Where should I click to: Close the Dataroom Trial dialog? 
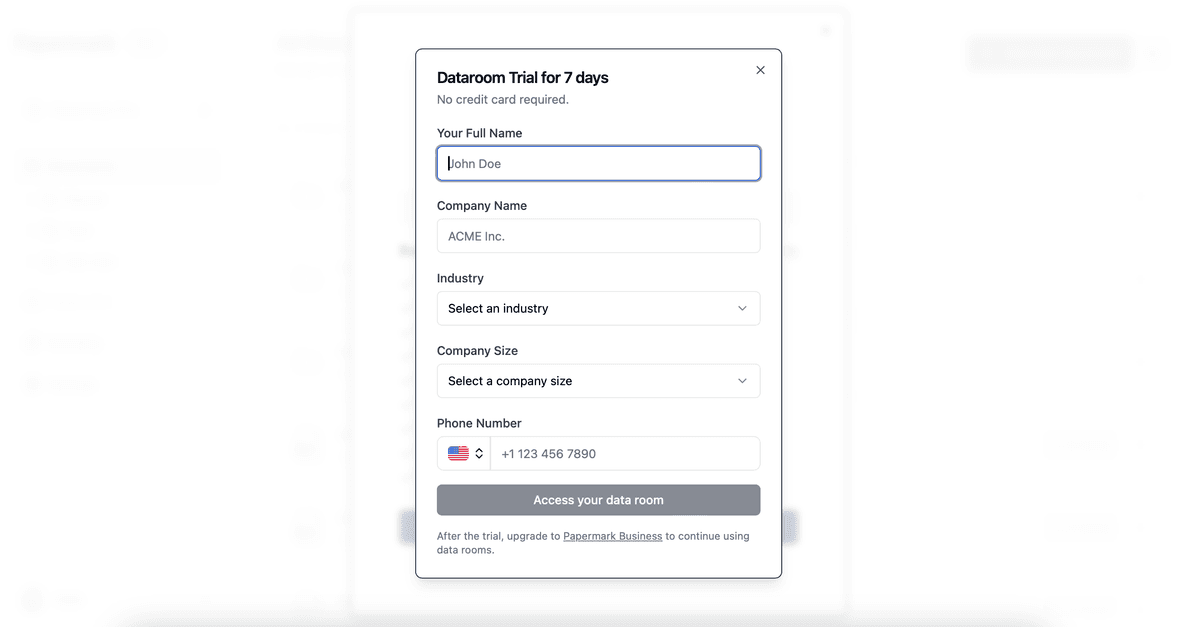point(760,70)
